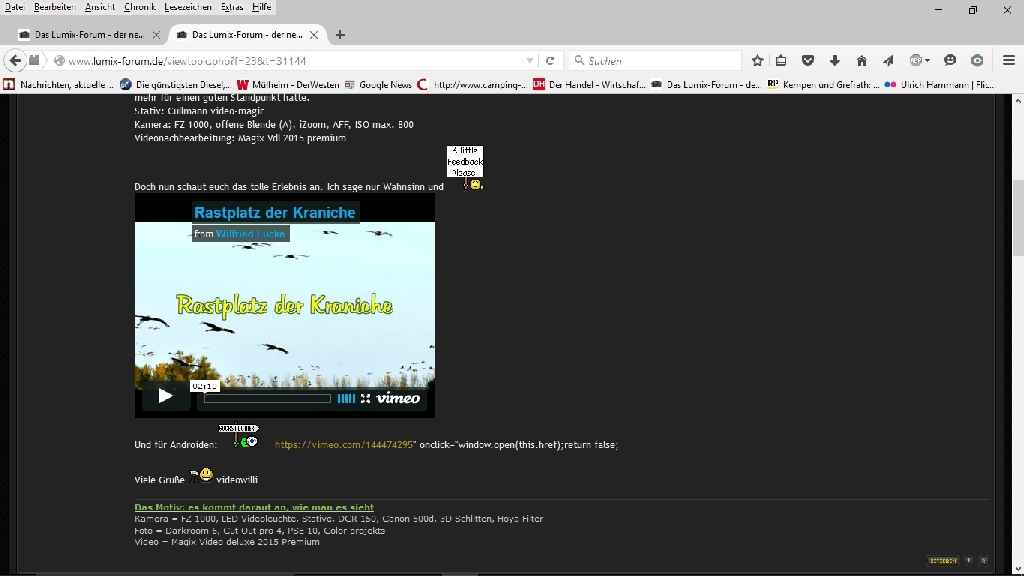Close the first Lumix-Forum tab
The image size is (1024, 576).
[156, 35]
